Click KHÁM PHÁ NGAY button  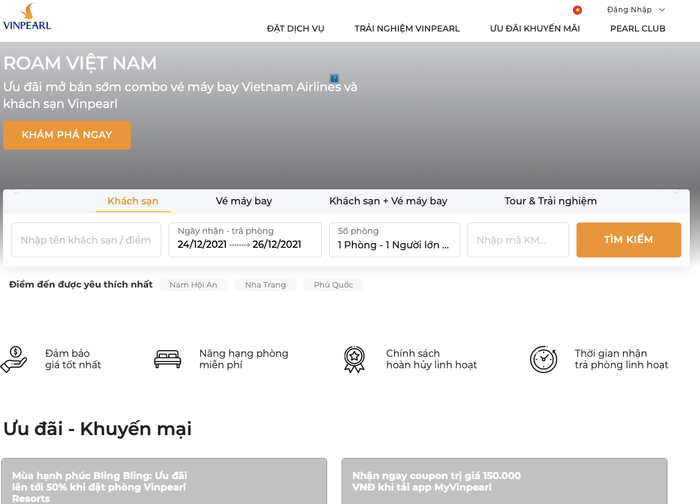tap(67, 135)
